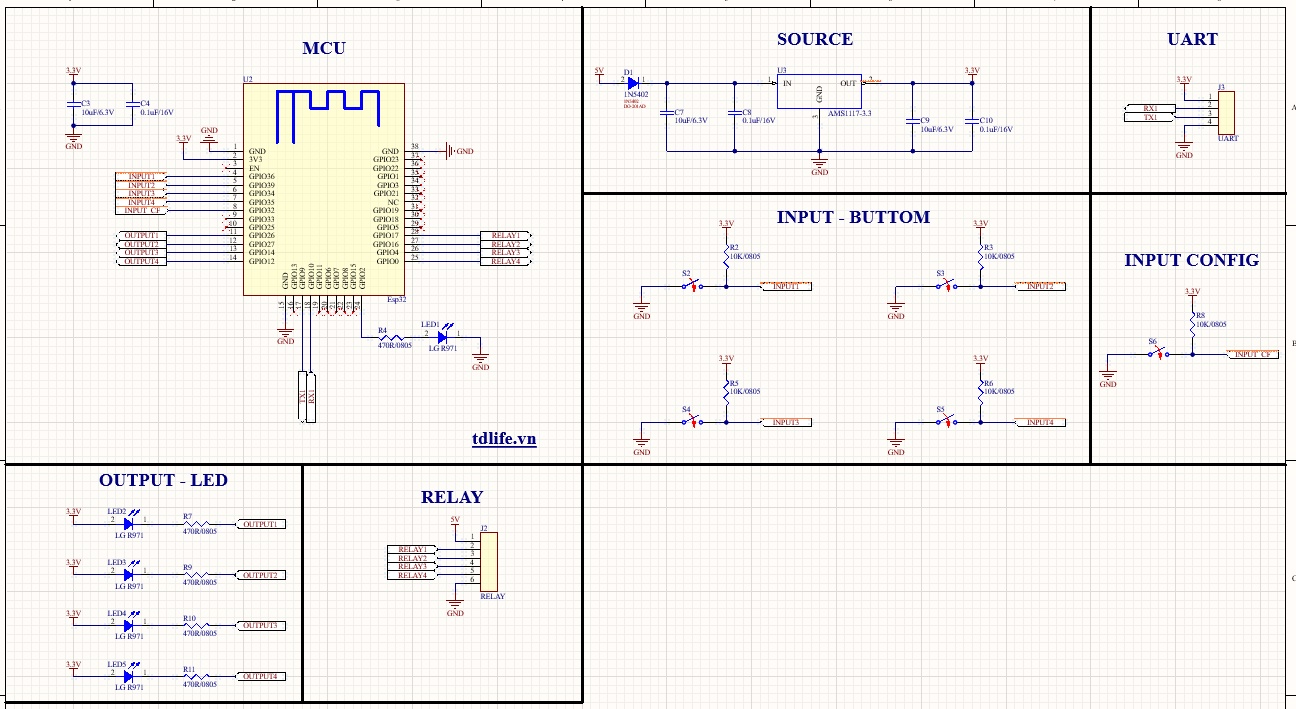Select LED3 in OUTPUT - LED
Viewport: 1296px width, 709px height.
(x=128, y=574)
